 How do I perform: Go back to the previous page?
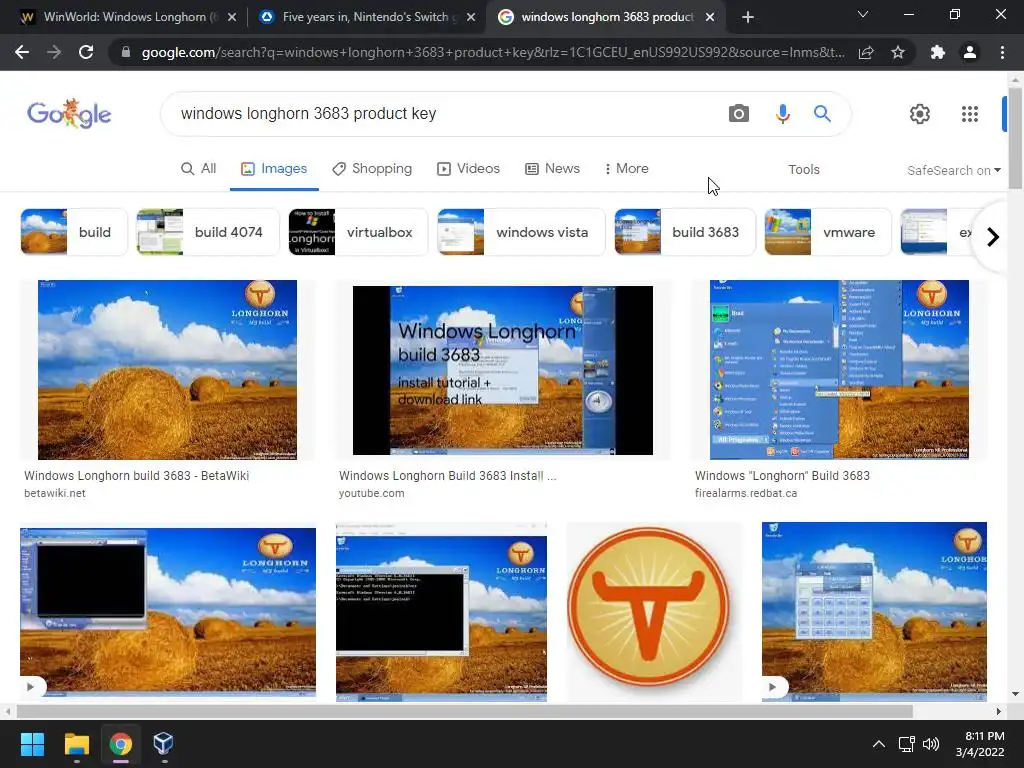tap(22, 52)
